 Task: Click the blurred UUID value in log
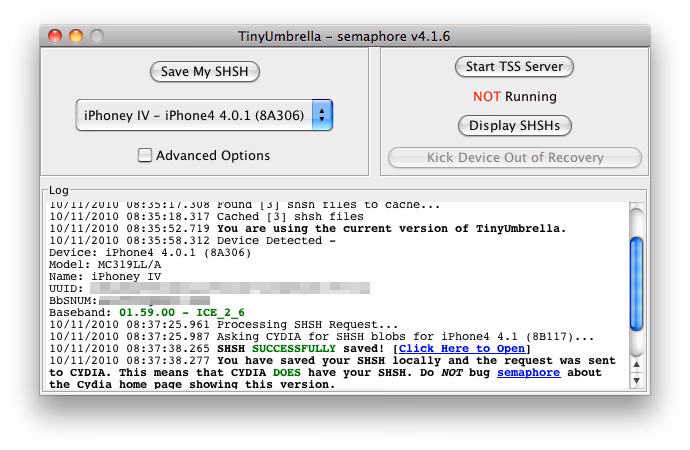click(x=230, y=288)
